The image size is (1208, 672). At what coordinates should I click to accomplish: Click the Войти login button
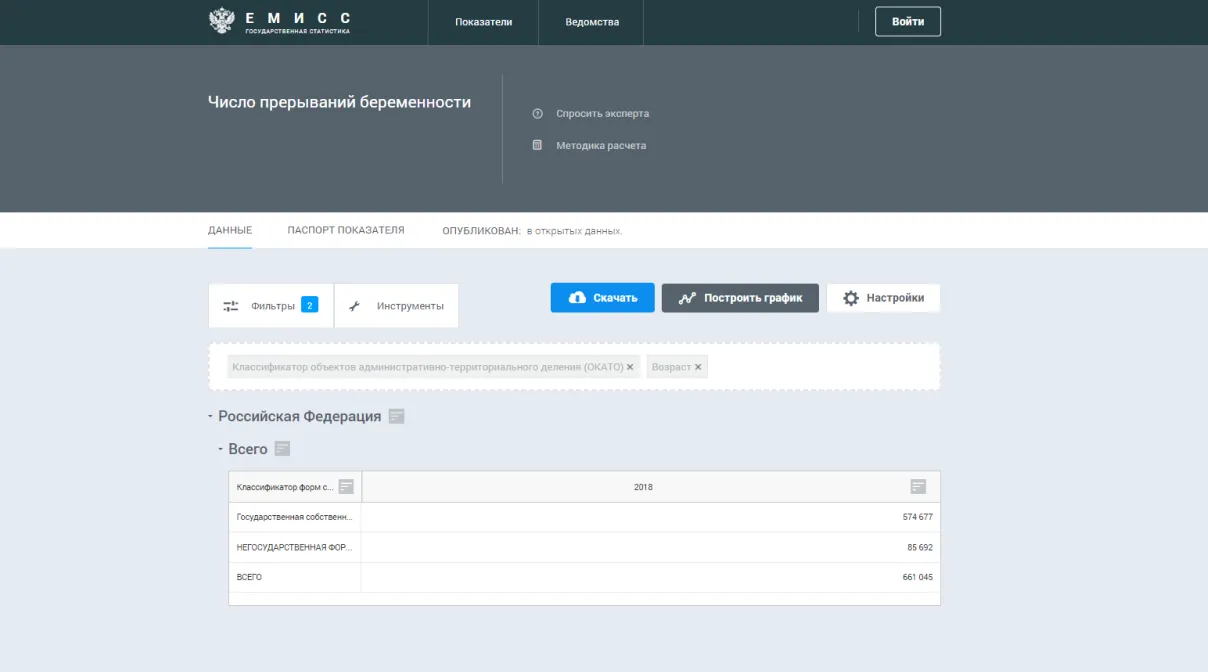907,22
